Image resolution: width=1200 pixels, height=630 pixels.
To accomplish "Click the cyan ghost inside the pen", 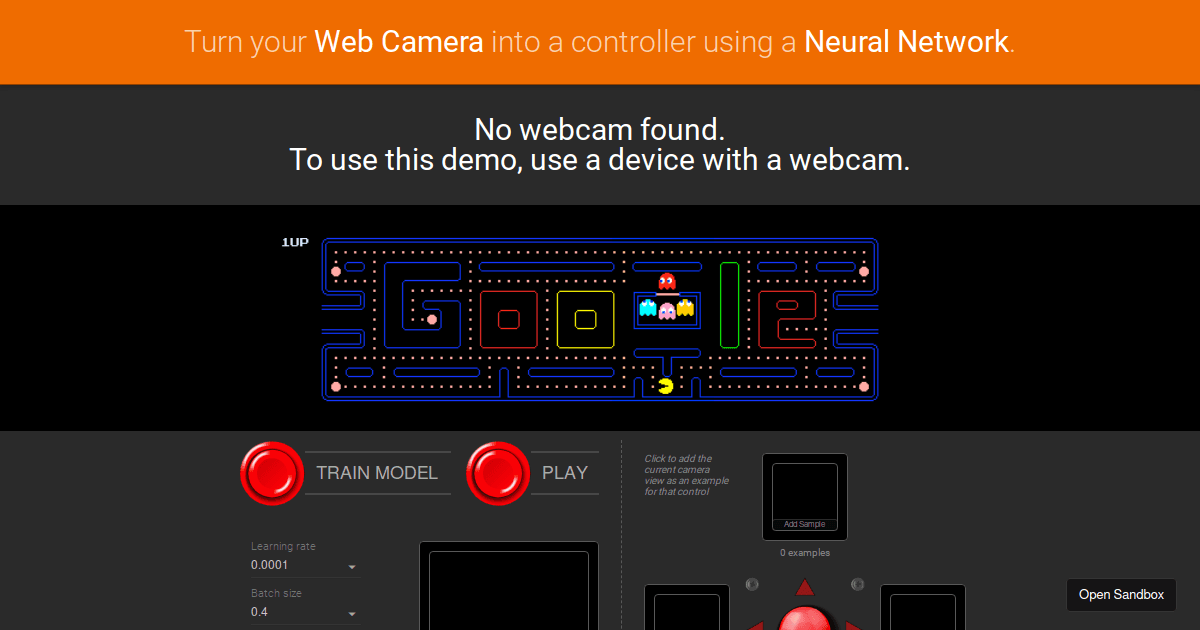I will [x=648, y=308].
